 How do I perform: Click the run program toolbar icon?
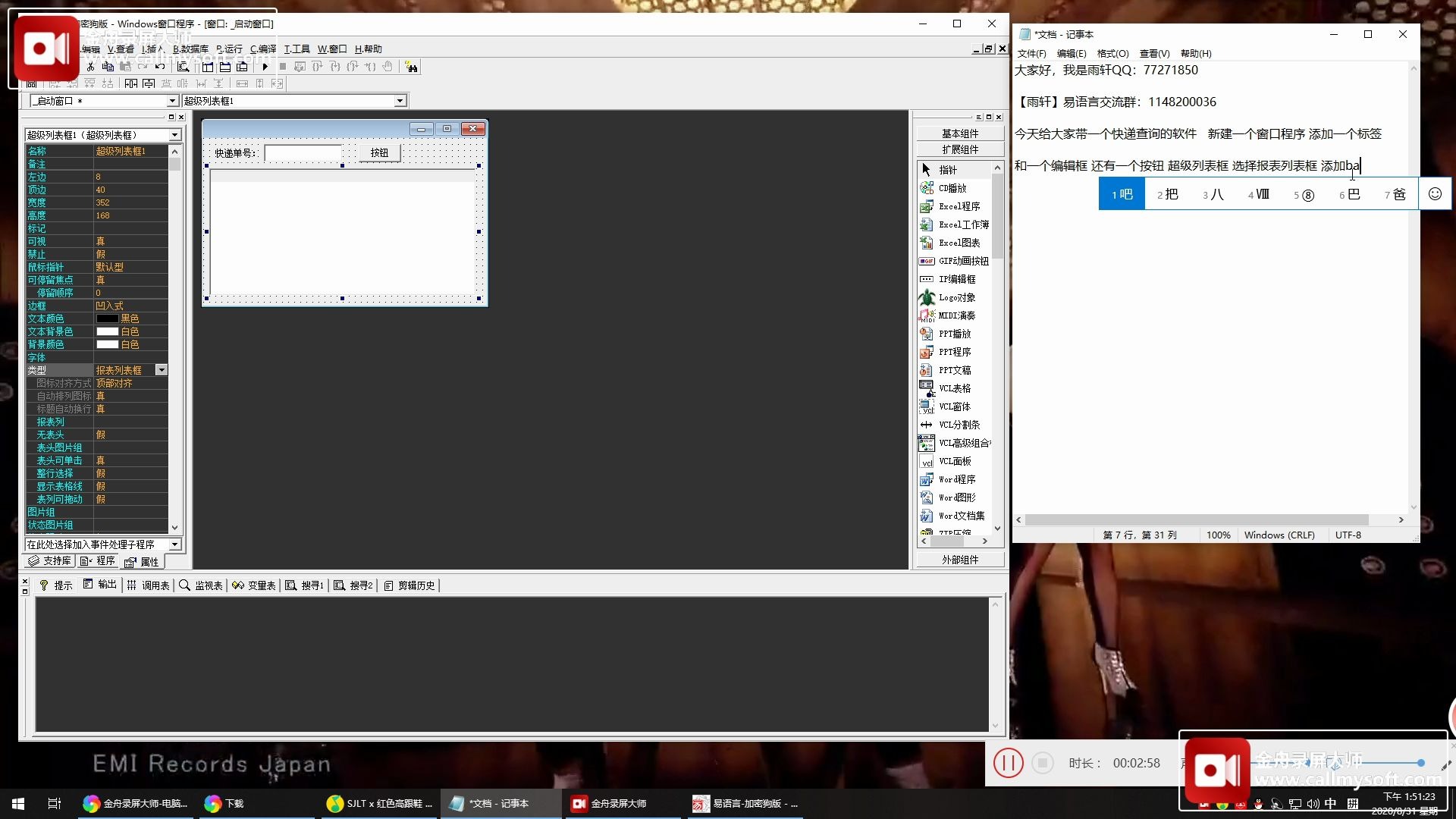[x=265, y=67]
